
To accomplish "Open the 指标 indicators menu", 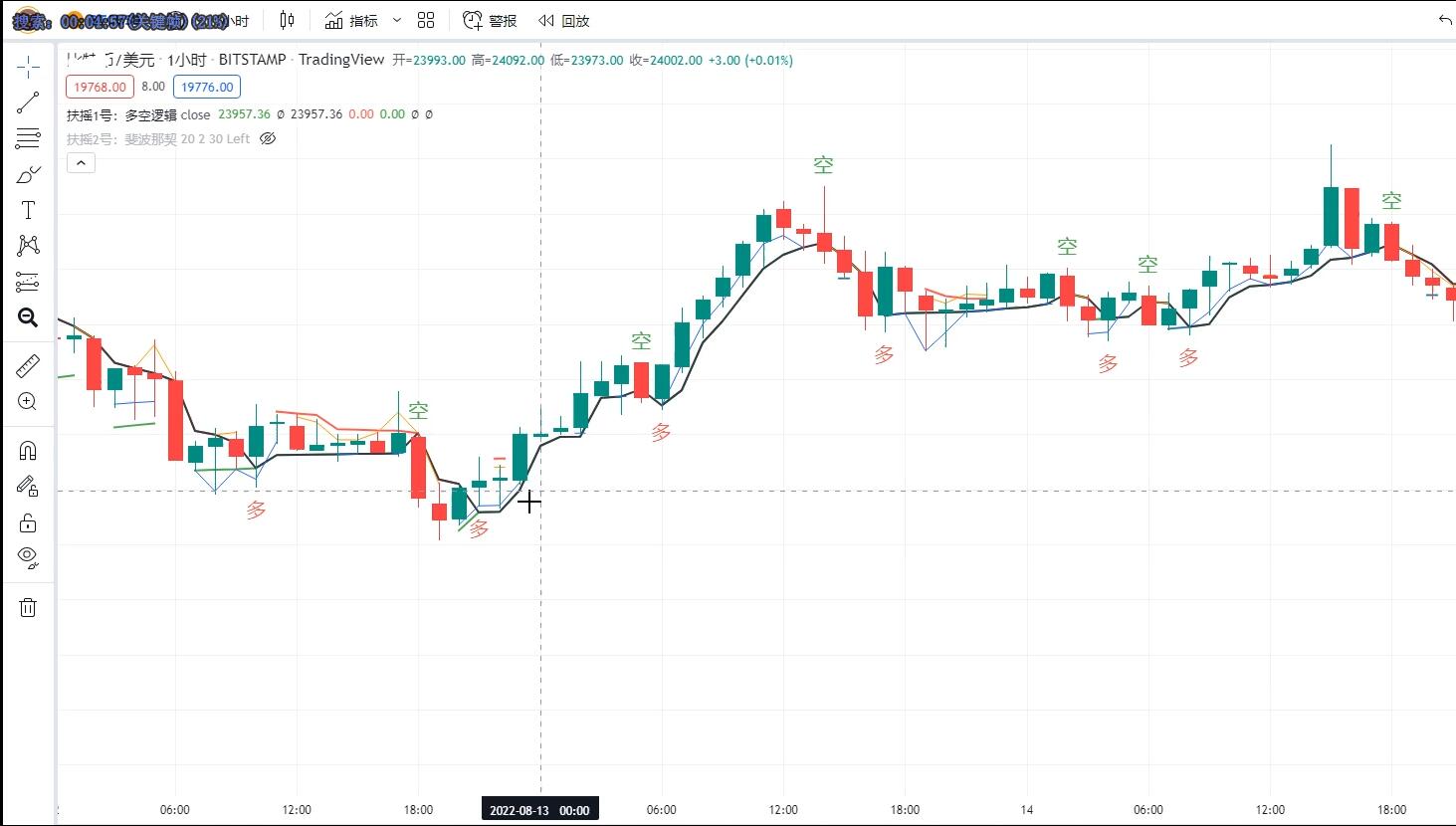I will [351, 20].
